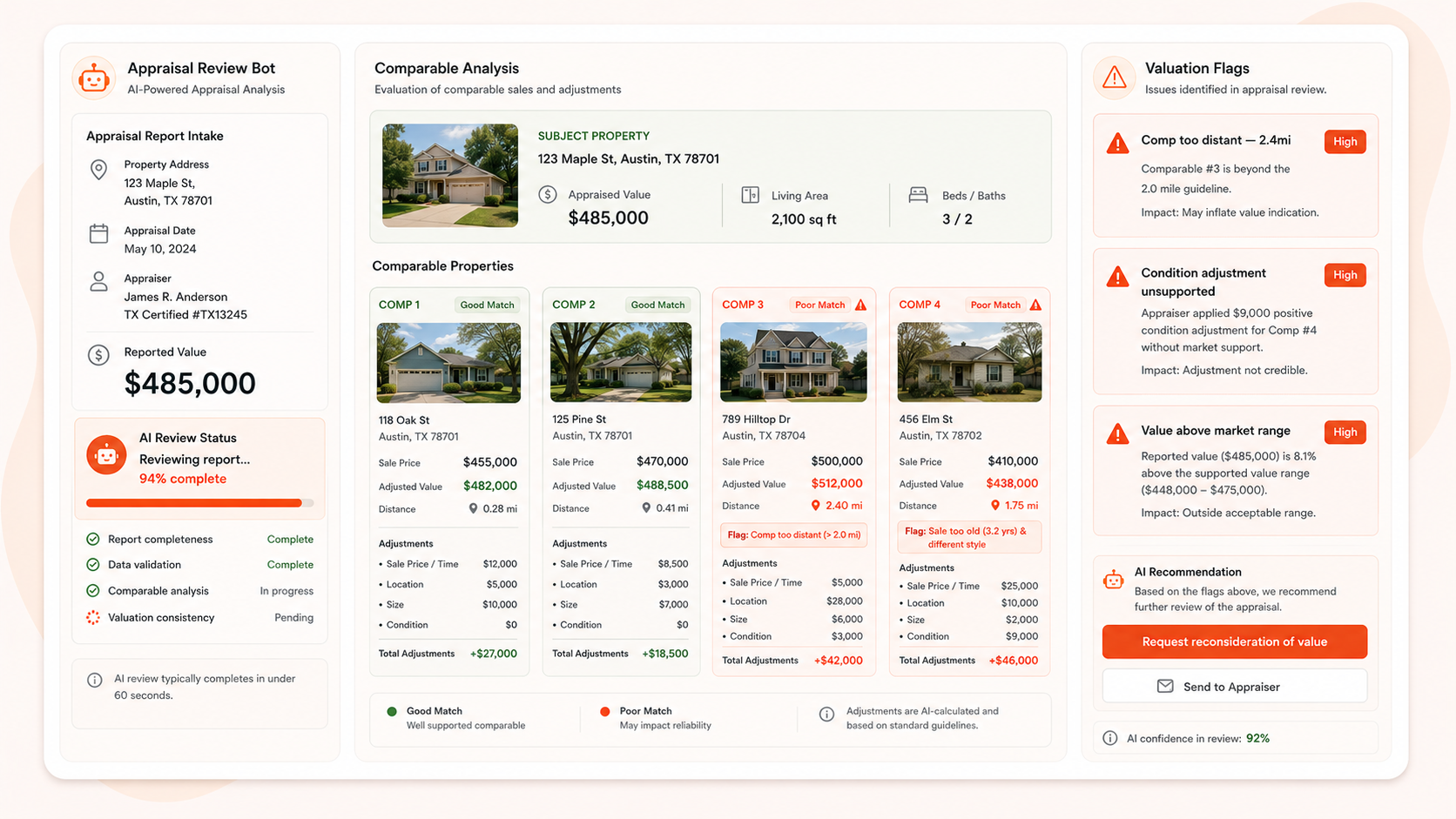Image resolution: width=1456 pixels, height=819 pixels.
Task: Click the Living Area floorplan icon
Action: 750,195
